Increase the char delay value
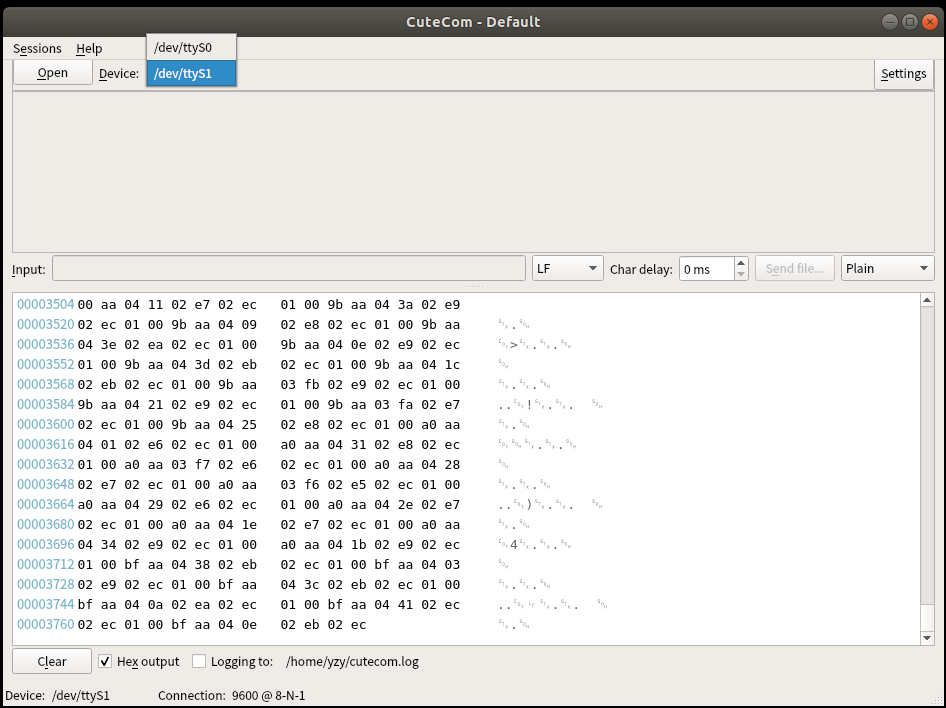This screenshot has height=708, width=946. pyautogui.click(x=741, y=263)
